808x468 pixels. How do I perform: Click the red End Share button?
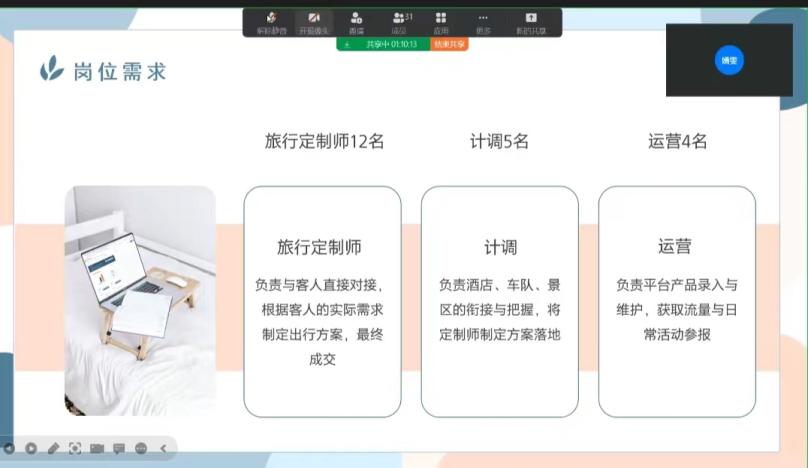[449, 44]
